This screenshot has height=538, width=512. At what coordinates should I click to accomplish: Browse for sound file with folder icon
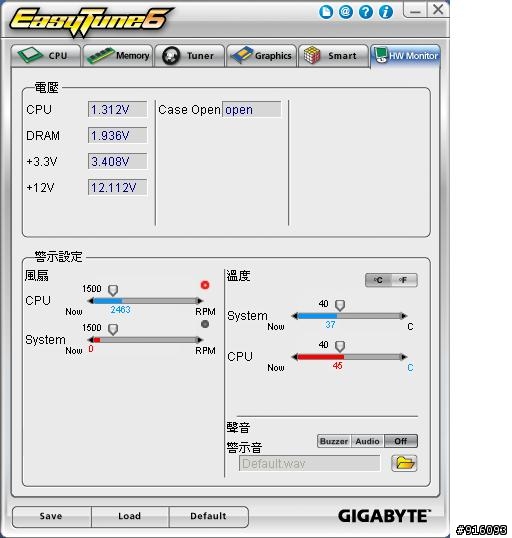tap(404, 463)
